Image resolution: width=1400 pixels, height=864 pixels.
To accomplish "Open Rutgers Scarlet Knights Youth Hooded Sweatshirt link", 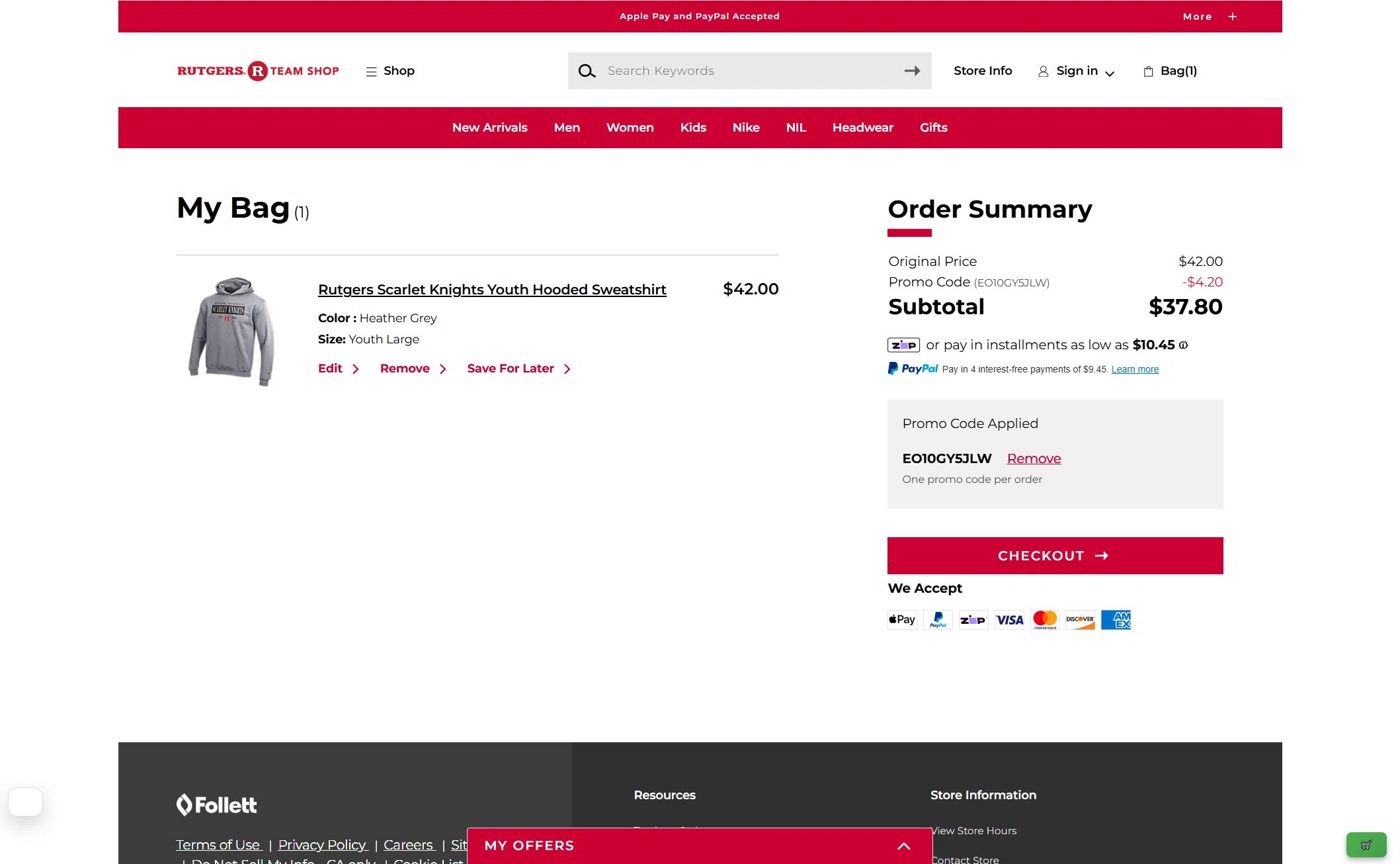I will (x=492, y=289).
